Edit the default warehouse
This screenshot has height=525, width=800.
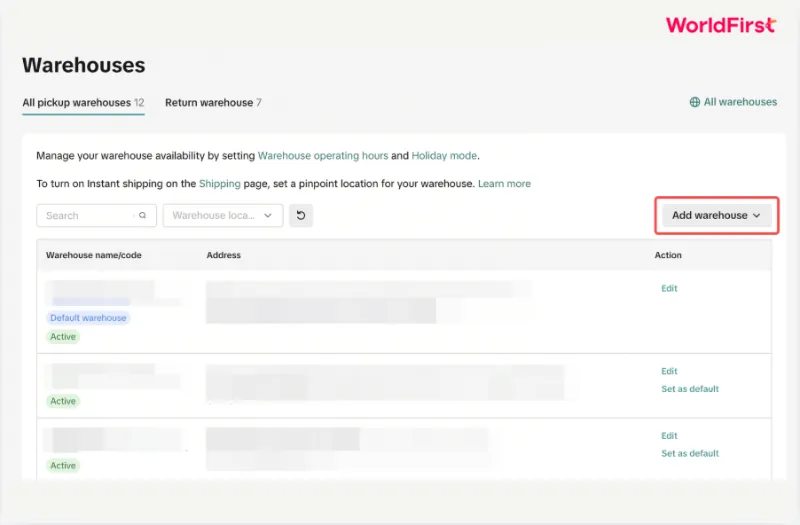(x=669, y=288)
